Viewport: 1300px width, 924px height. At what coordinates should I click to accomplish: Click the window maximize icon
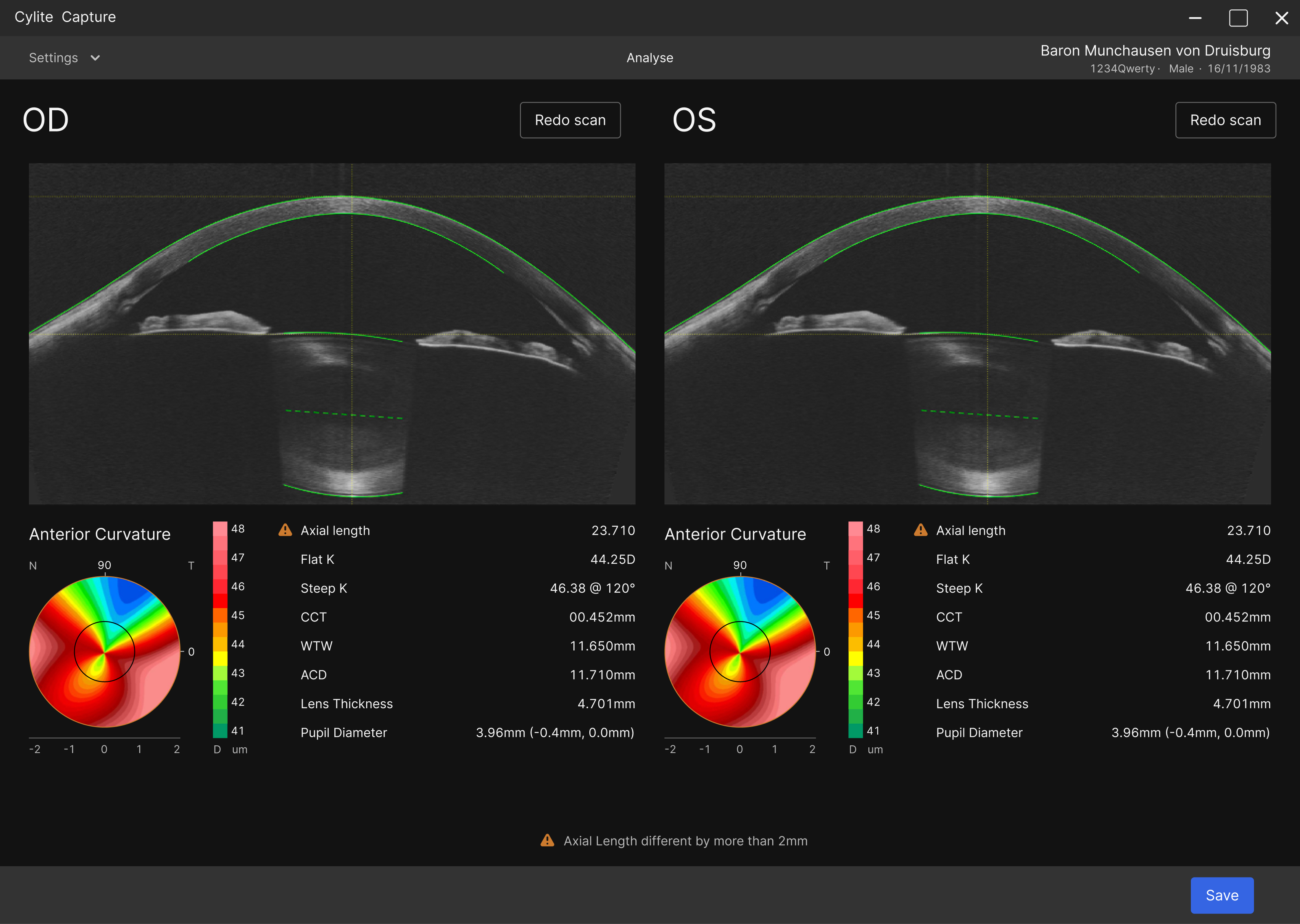[x=1238, y=18]
